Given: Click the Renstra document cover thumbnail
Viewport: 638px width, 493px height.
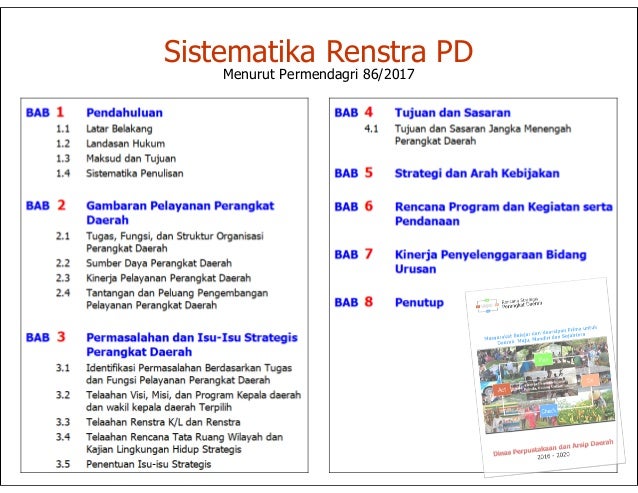Looking at the screenshot, I should (x=545, y=377).
